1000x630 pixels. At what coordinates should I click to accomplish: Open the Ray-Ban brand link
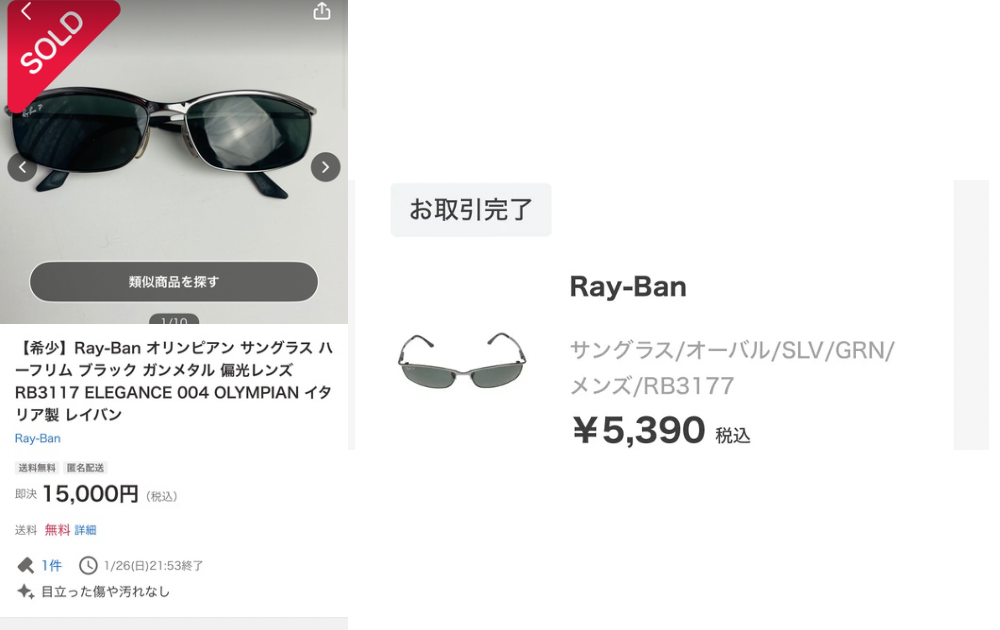[38, 438]
